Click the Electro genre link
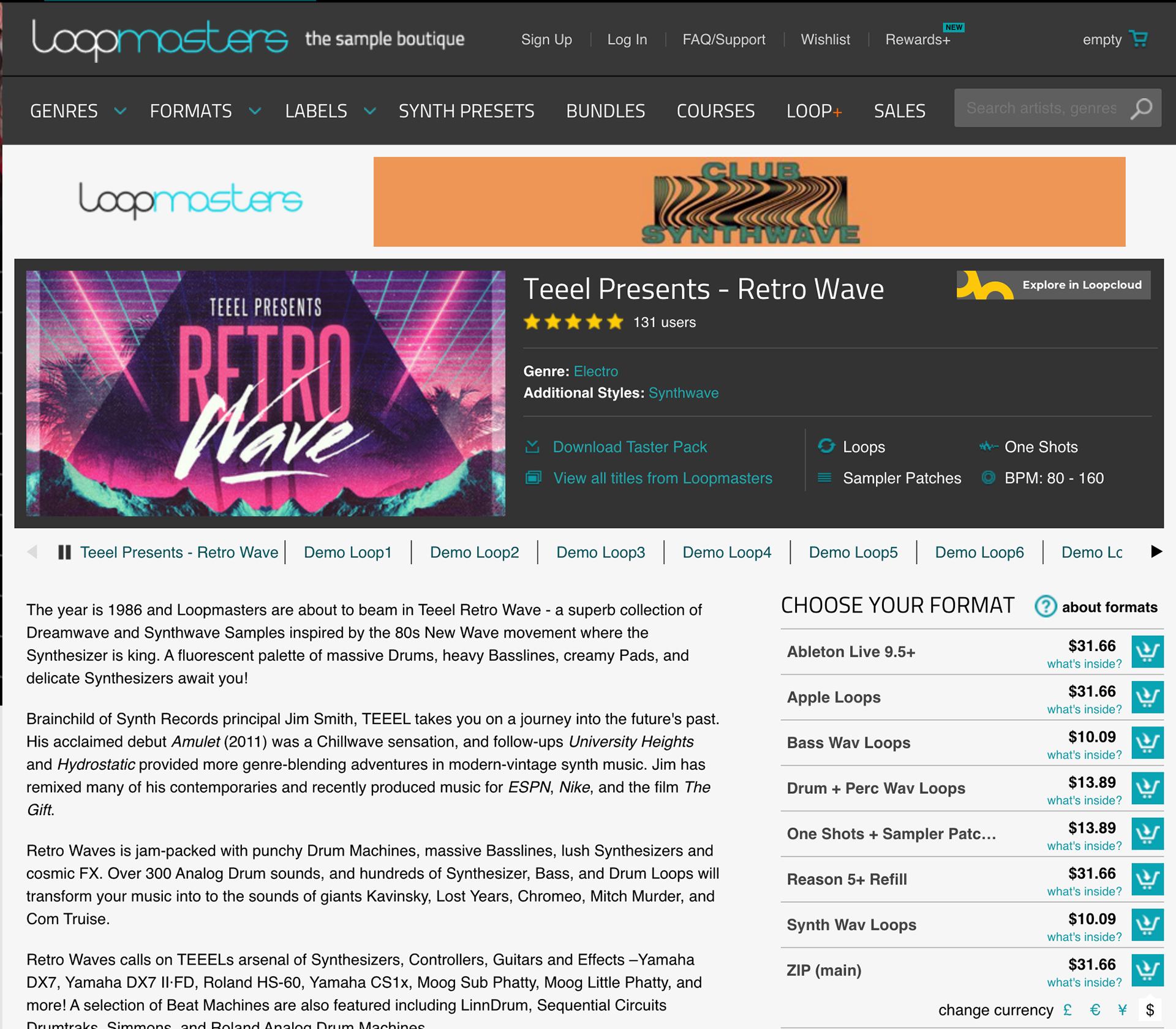The width and height of the screenshot is (1176, 1029). pos(595,371)
